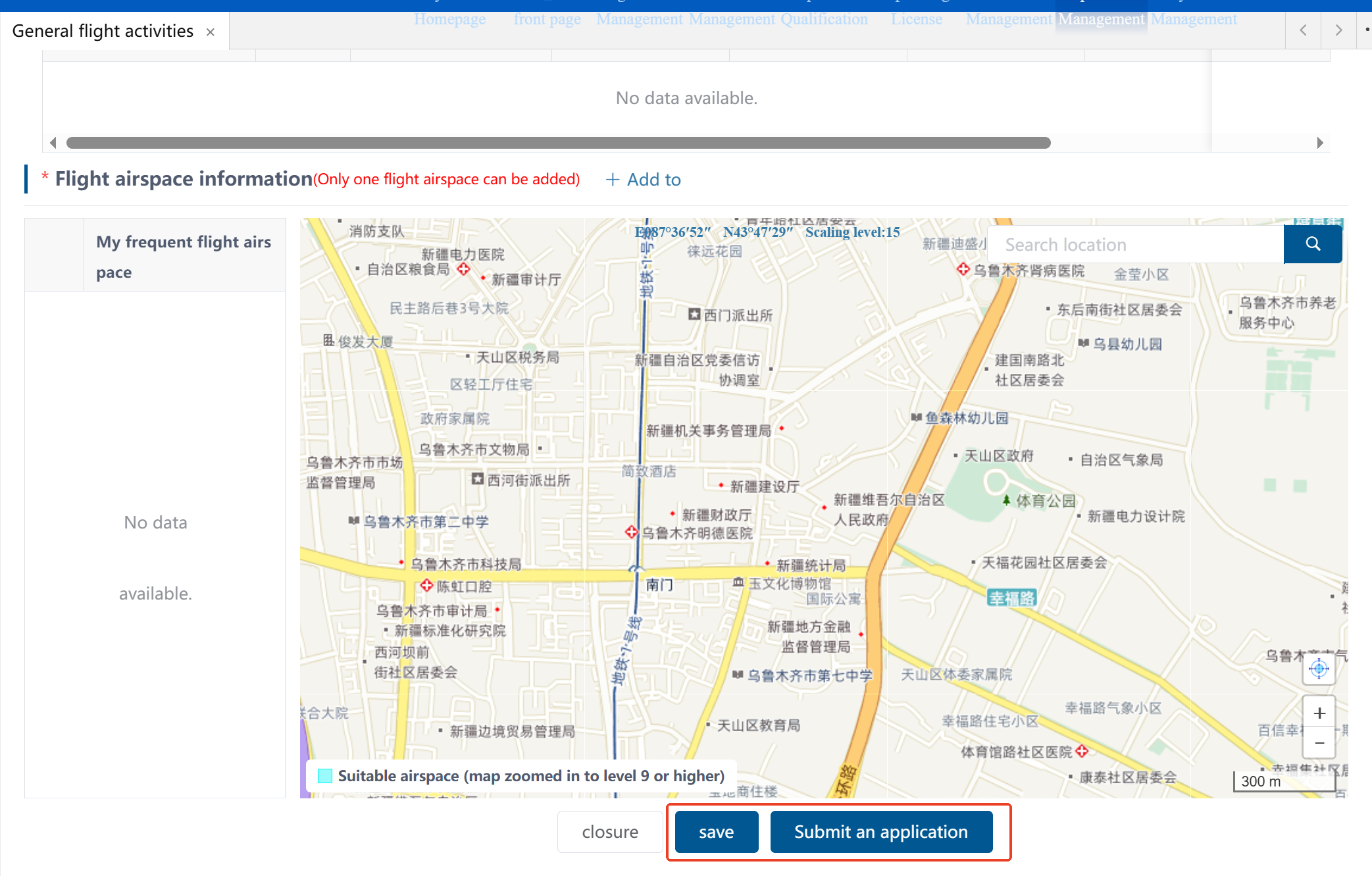Close the General flight activities tab
The width and height of the screenshot is (1372, 876).
(x=211, y=32)
